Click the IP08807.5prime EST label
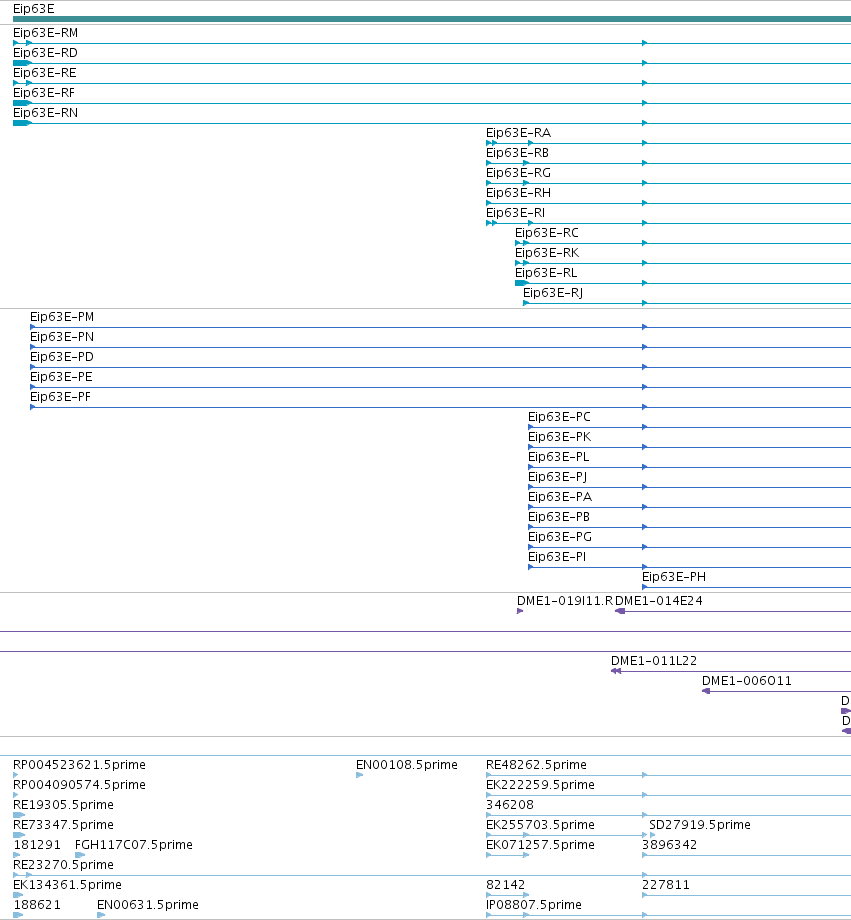 tap(534, 904)
